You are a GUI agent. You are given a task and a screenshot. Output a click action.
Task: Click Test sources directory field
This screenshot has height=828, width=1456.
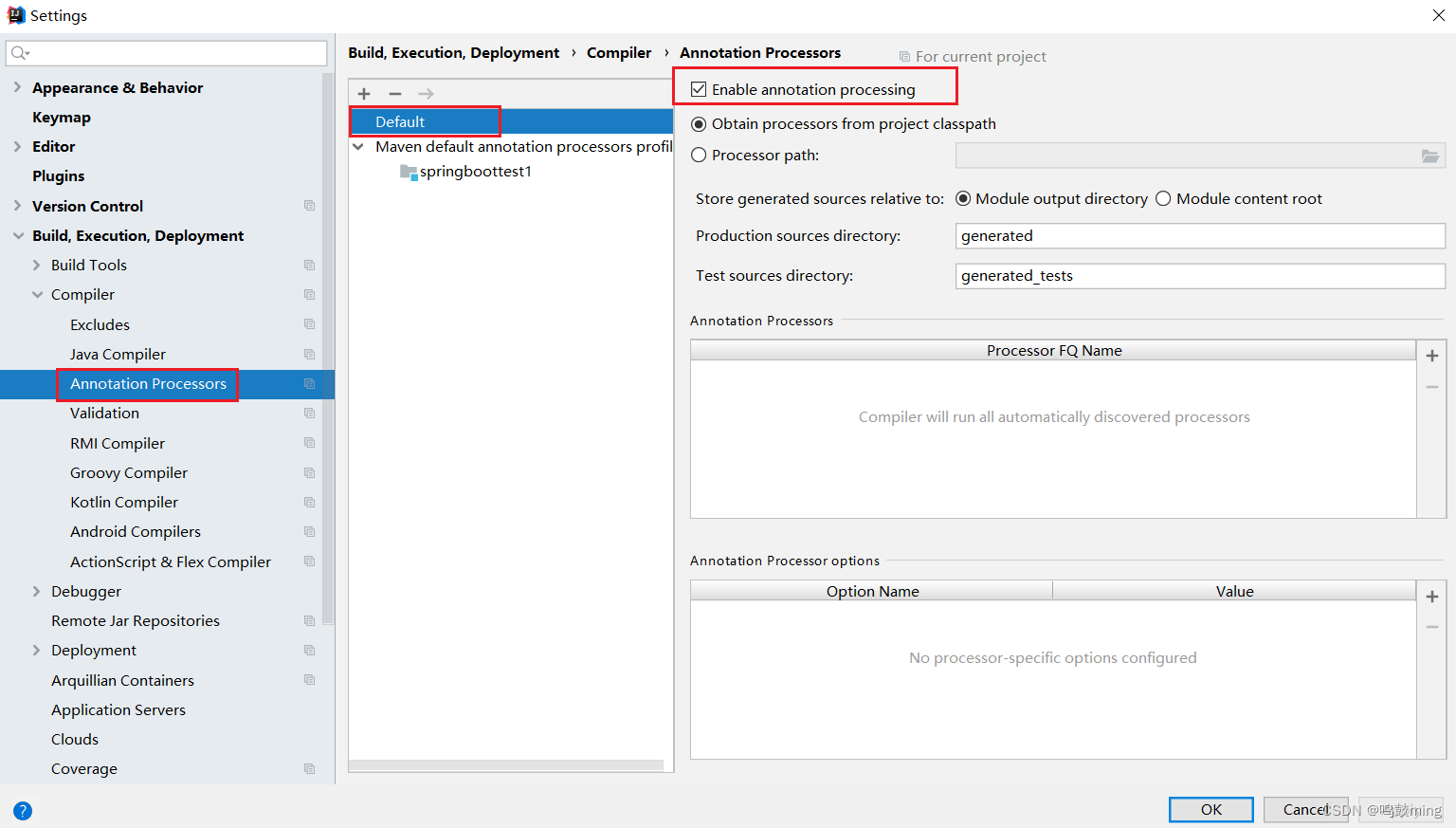click(1200, 276)
